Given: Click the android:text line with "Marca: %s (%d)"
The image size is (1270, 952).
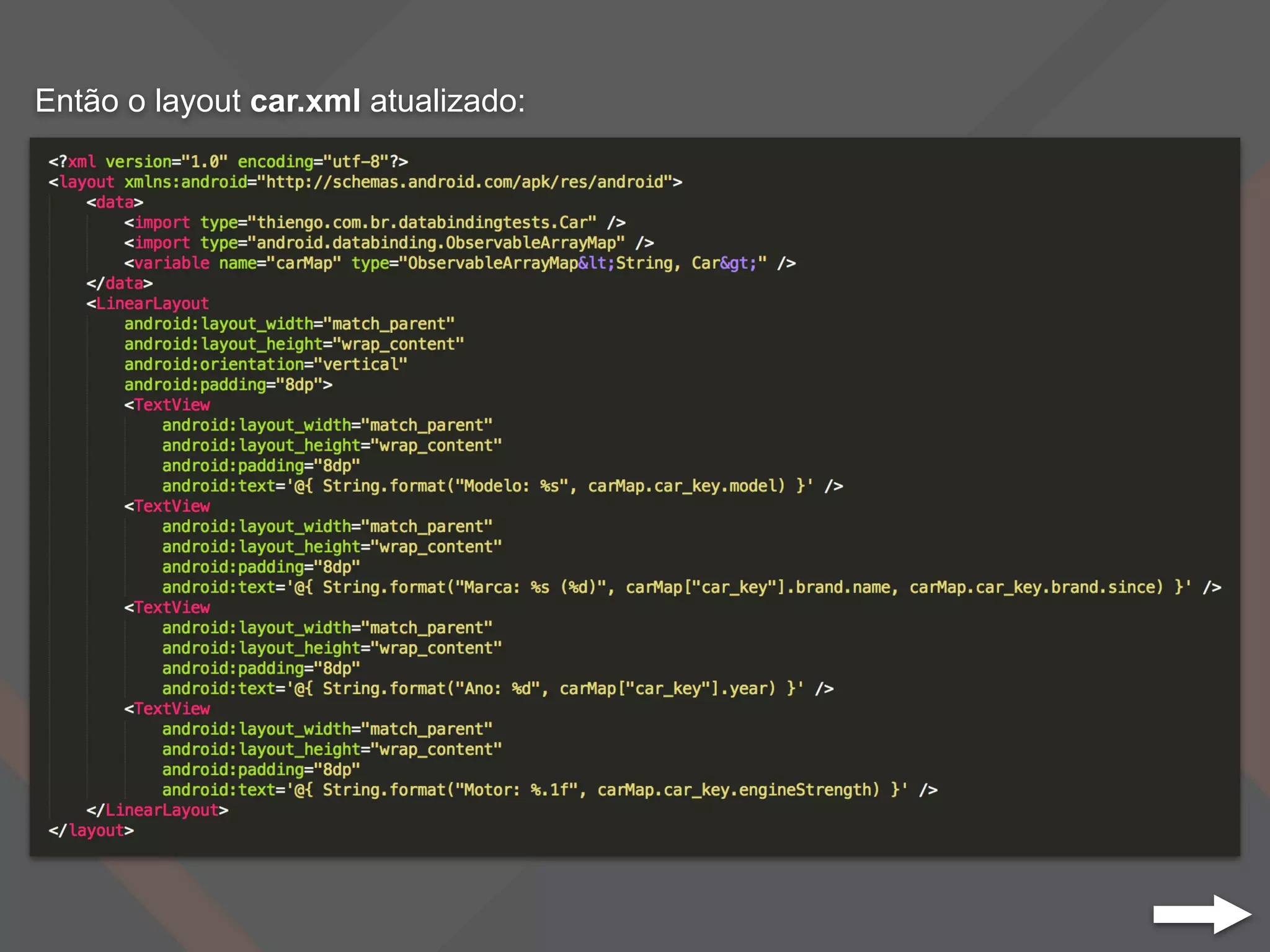Looking at the screenshot, I should (x=691, y=587).
